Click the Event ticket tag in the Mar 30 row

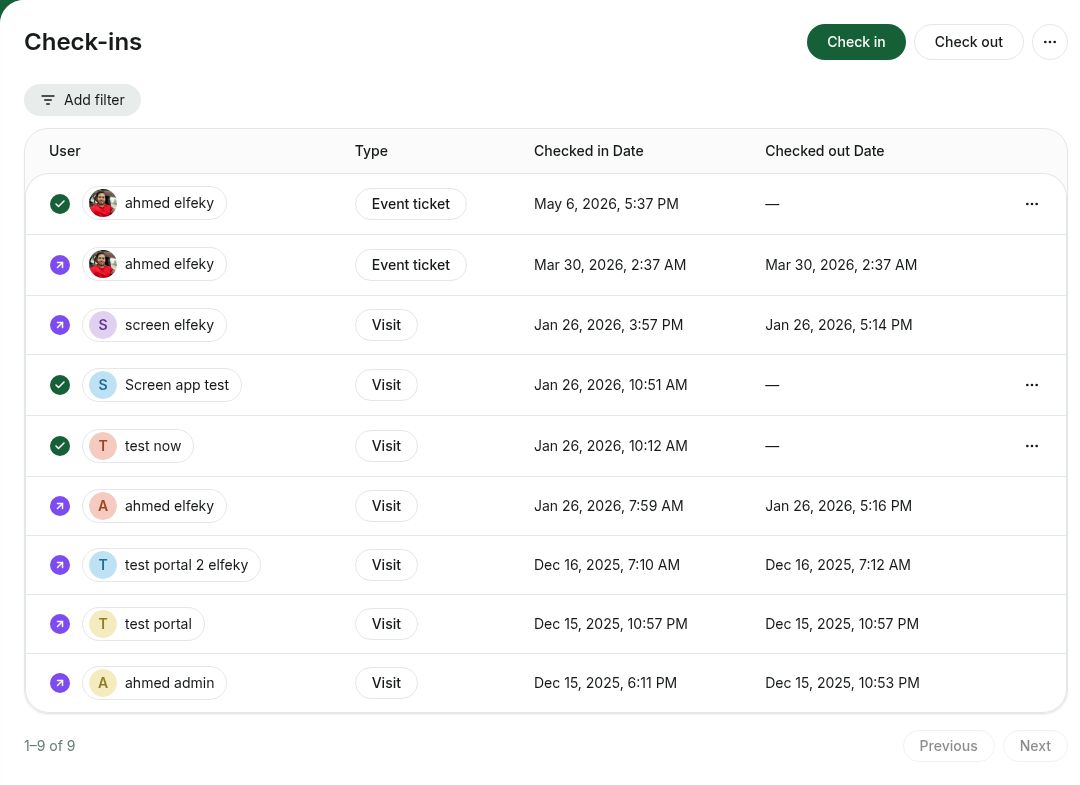pos(411,265)
